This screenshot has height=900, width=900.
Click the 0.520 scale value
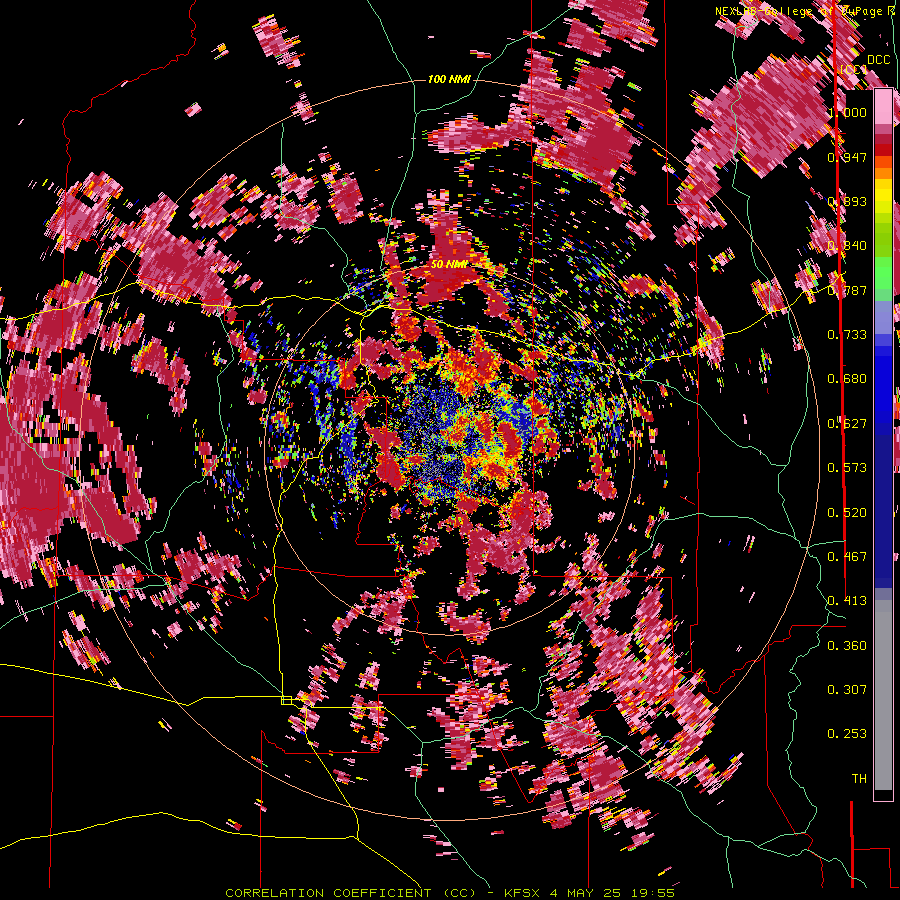pyautogui.click(x=847, y=513)
